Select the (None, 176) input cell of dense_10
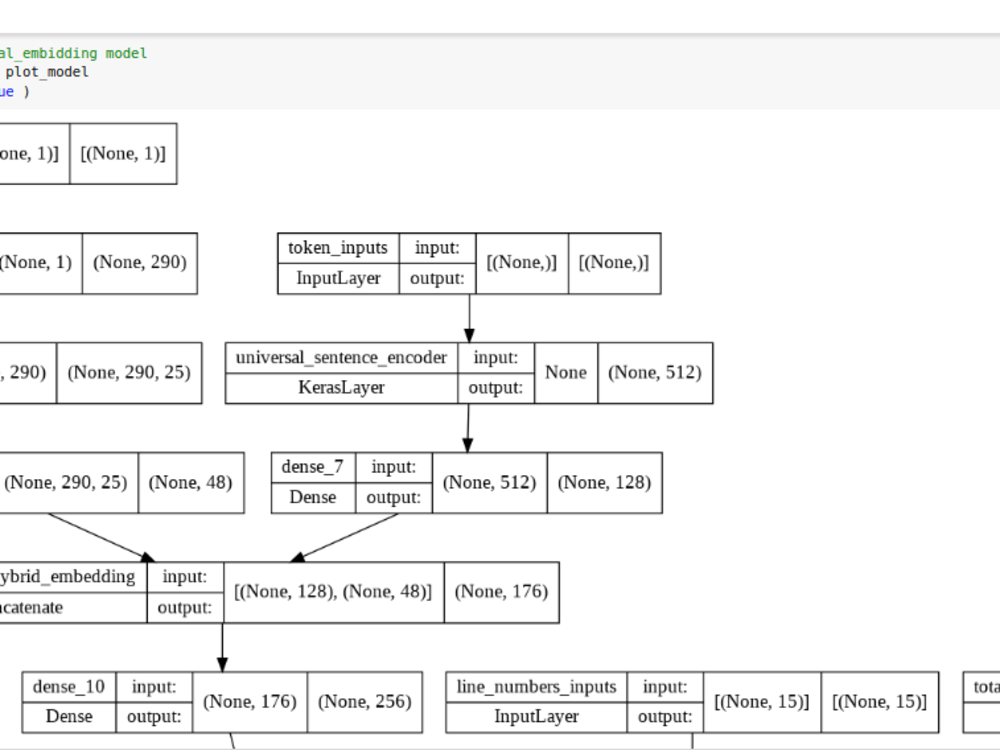Screen dimensions: 1000x750 coord(249,702)
